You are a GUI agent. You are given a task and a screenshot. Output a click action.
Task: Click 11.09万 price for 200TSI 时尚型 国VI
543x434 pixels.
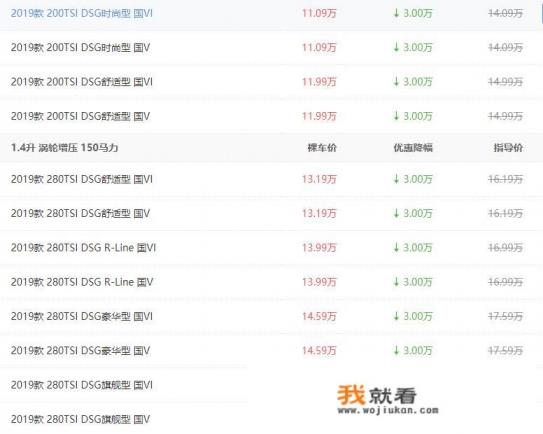click(319, 14)
